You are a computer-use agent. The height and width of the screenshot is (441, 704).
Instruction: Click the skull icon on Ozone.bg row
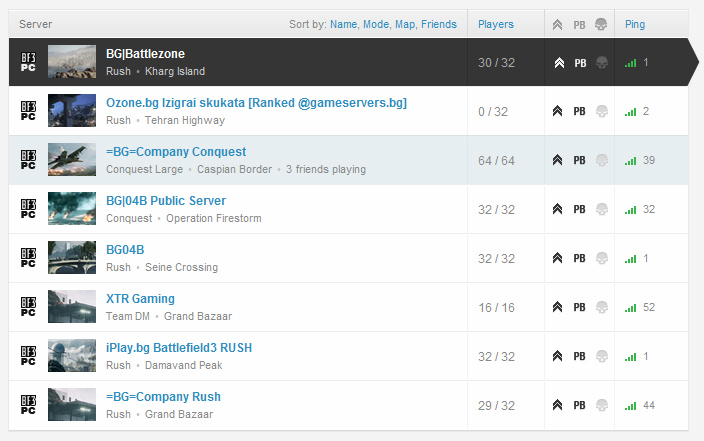[600, 111]
